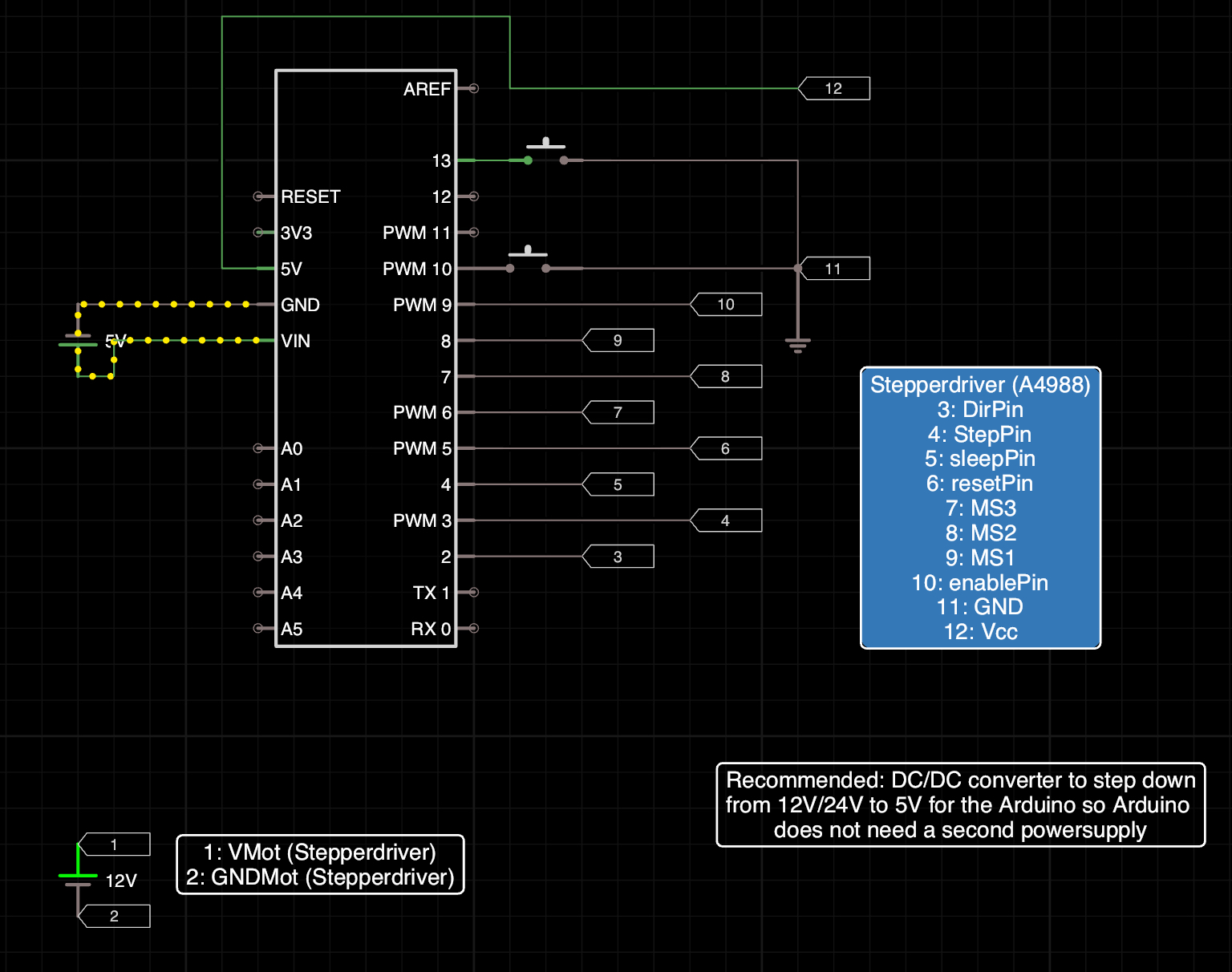Select the yellow dotted GND wire
The width and height of the screenshot is (1232, 972).
(x=168, y=305)
